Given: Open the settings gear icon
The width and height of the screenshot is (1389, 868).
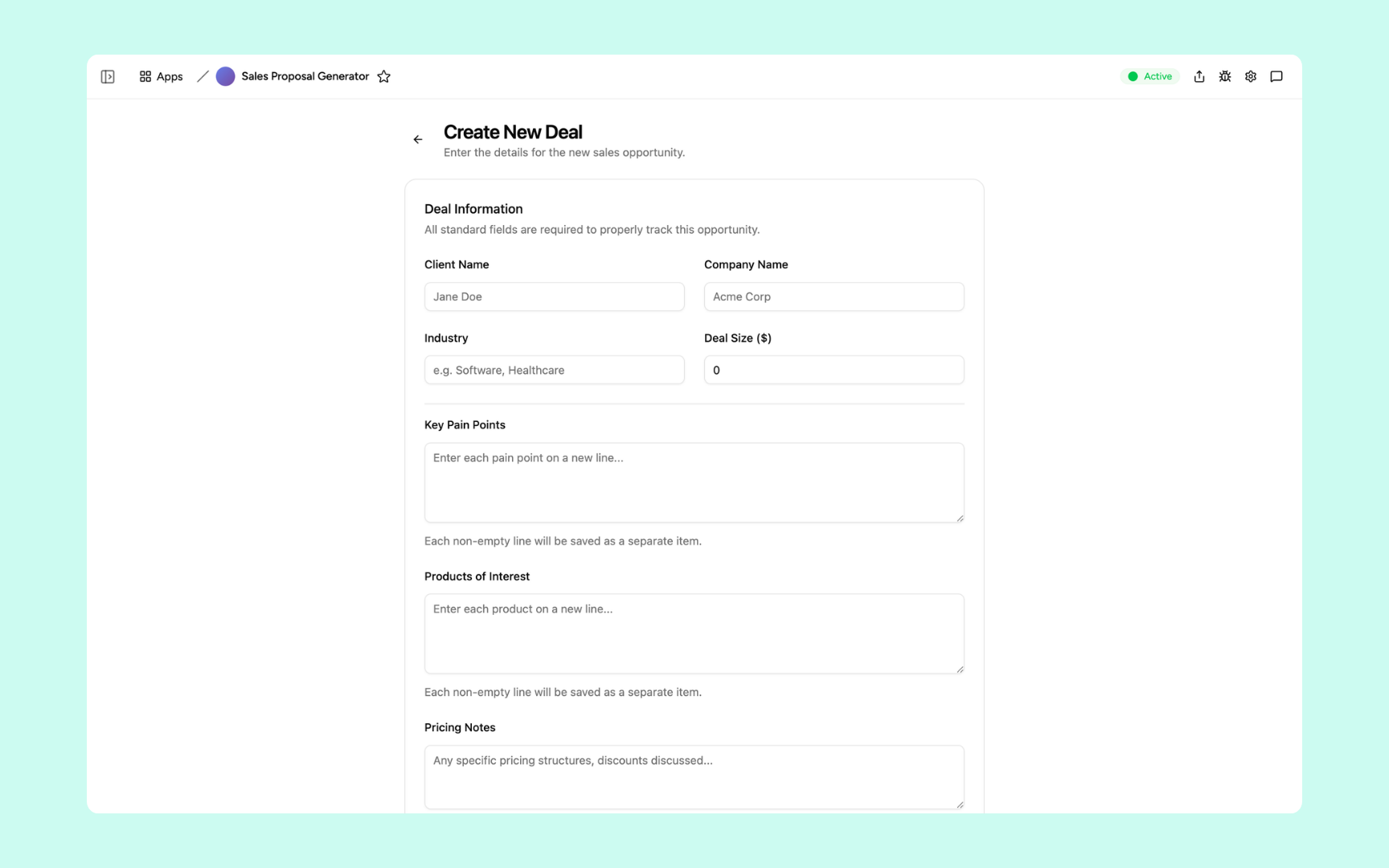Looking at the screenshot, I should tap(1251, 76).
